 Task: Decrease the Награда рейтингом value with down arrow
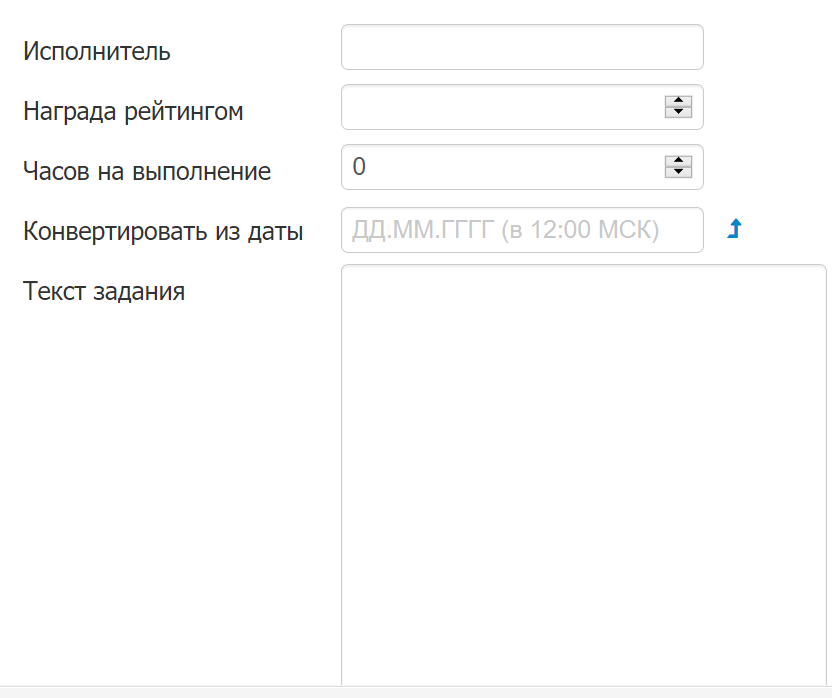point(678,112)
